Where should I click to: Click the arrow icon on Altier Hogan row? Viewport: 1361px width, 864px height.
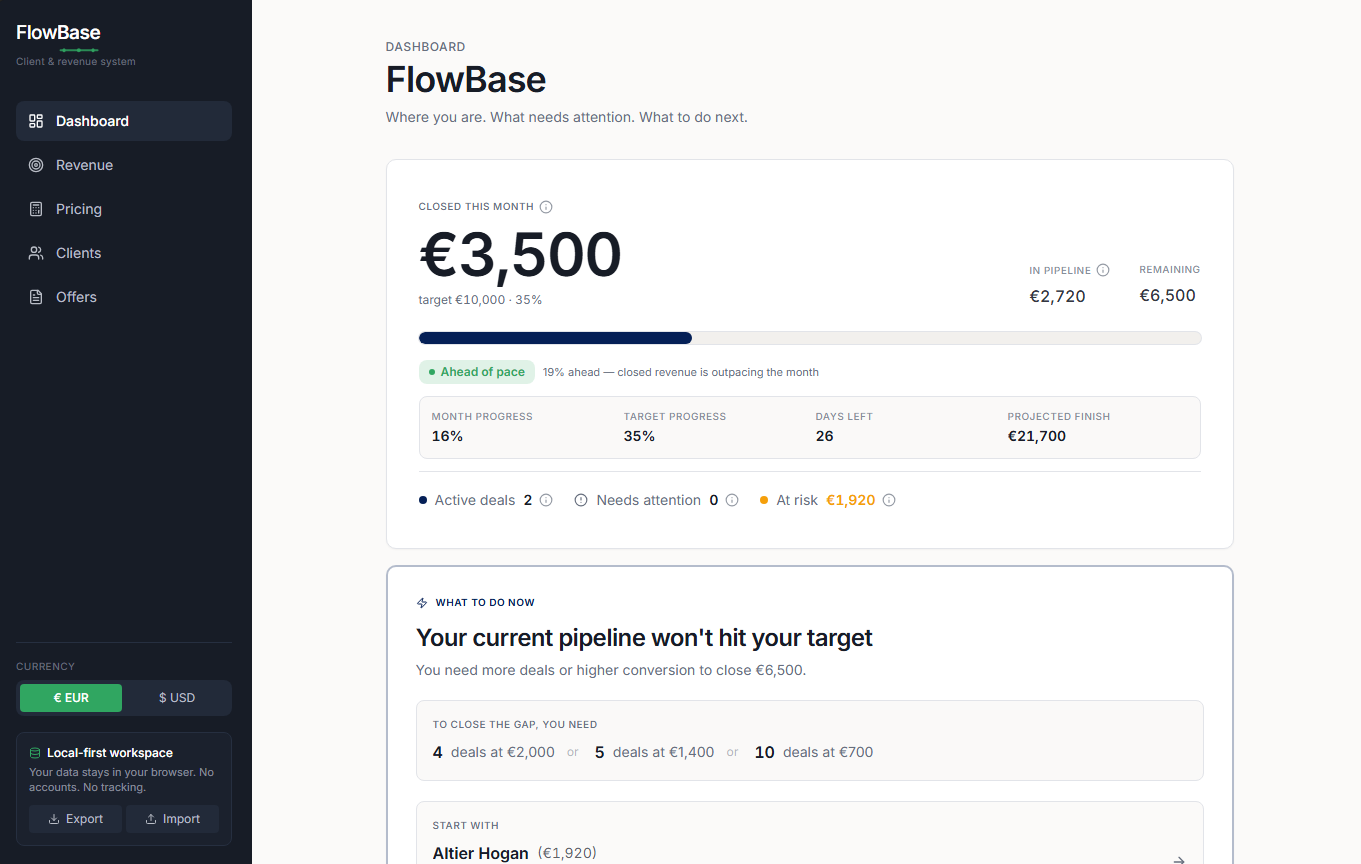(x=1179, y=859)
